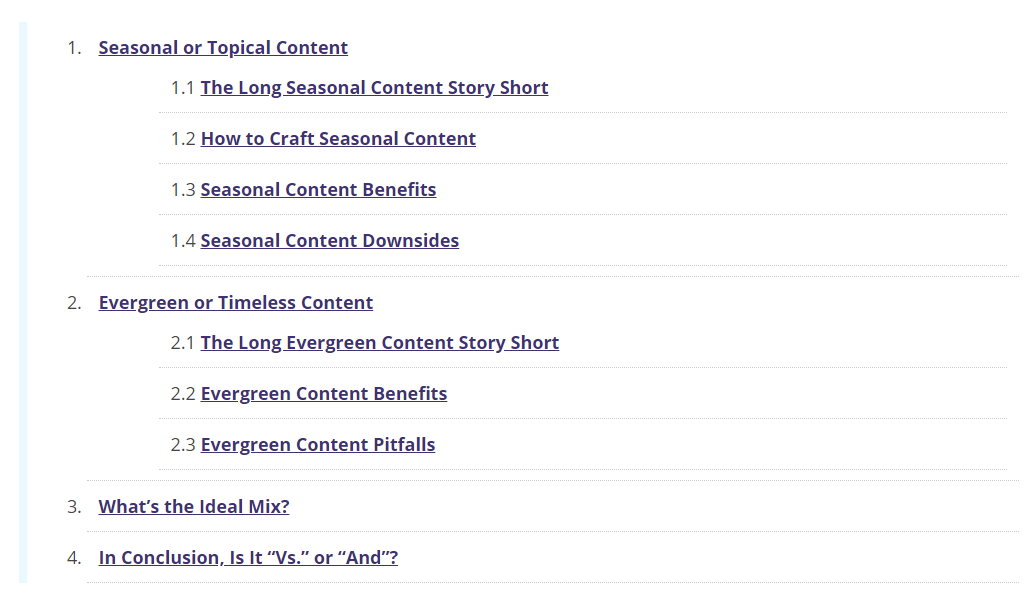Open the Seasonal Content Benefits entry

(x=318, y=189)
